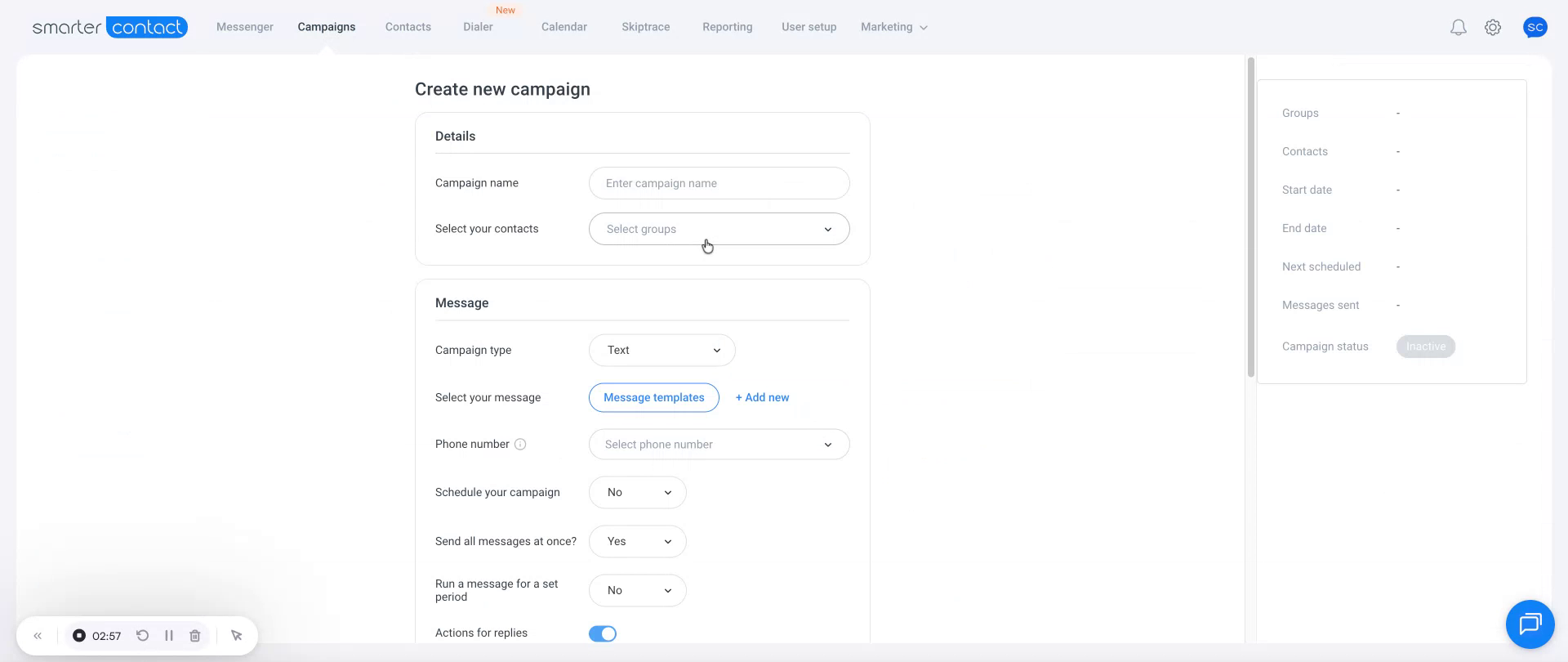Restart the recording
This screenshot has height=662, width=1568.
pyautogui.click(x=142, y=636)
